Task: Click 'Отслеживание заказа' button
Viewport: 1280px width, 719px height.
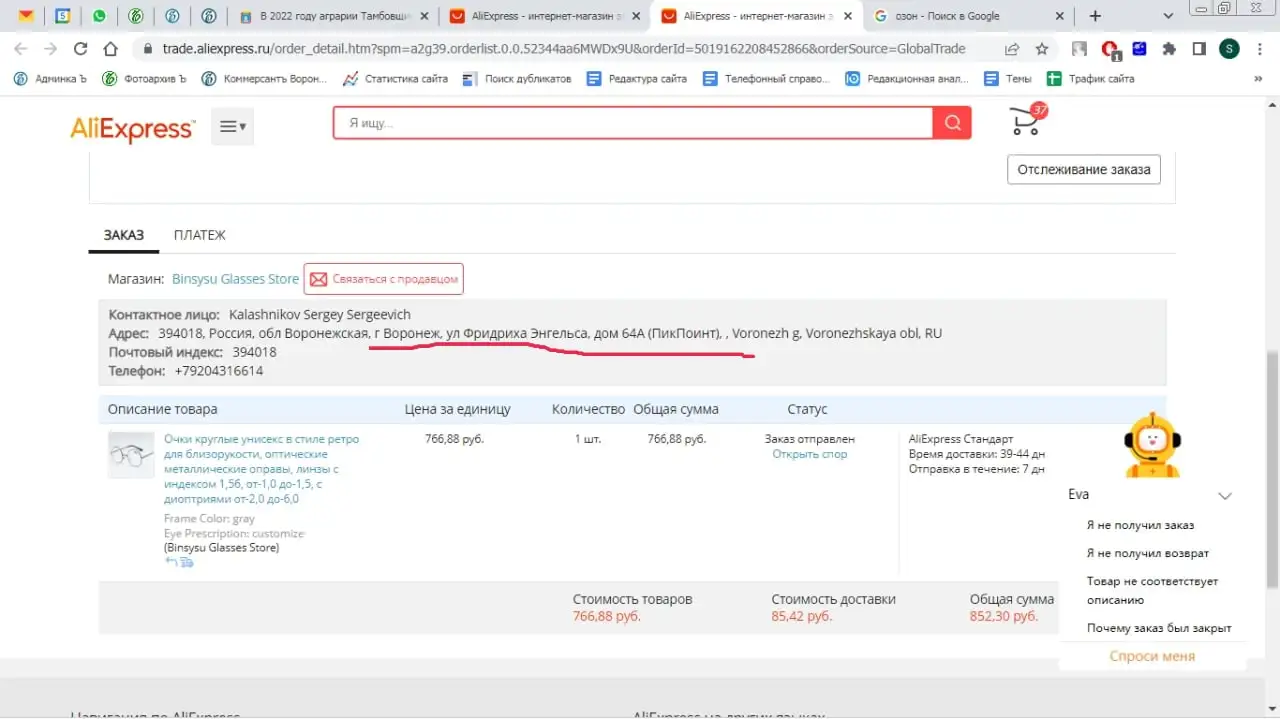Action: click(1084, 170)
